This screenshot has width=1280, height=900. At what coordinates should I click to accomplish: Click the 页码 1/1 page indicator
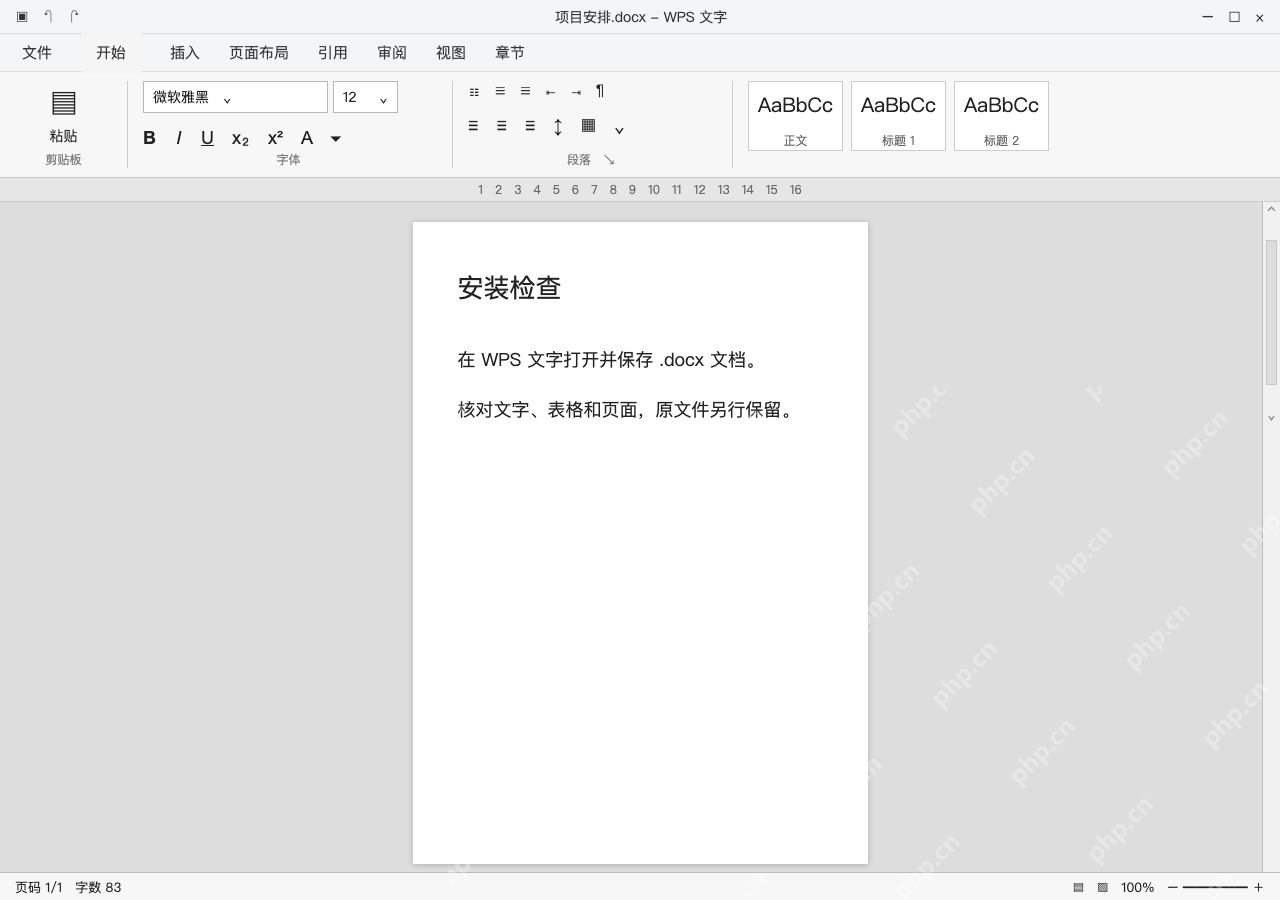tap(39, 887)
